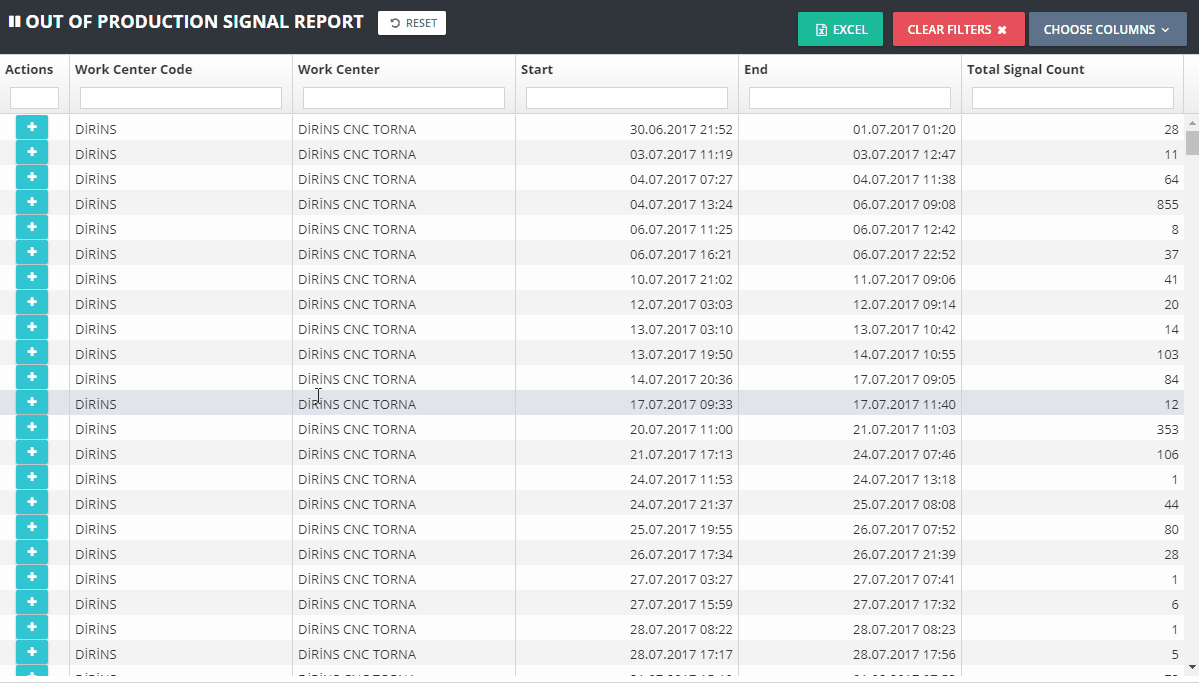Click plus icon for row 28.07.2017 17:17
This screenshot has height=683, width=1199.
click(32, 652)
